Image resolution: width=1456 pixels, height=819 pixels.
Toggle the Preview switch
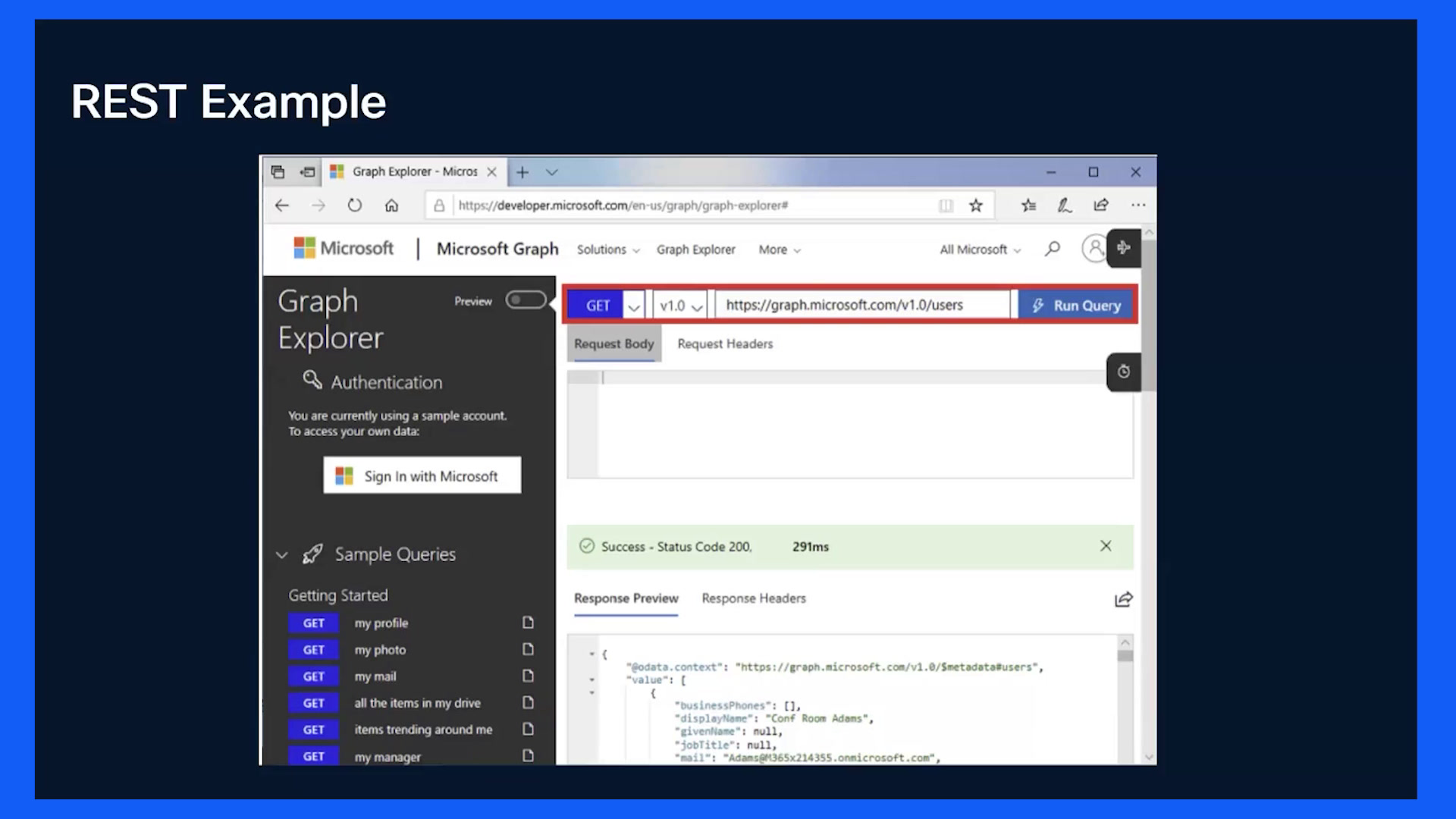click(x=526, y=300)
